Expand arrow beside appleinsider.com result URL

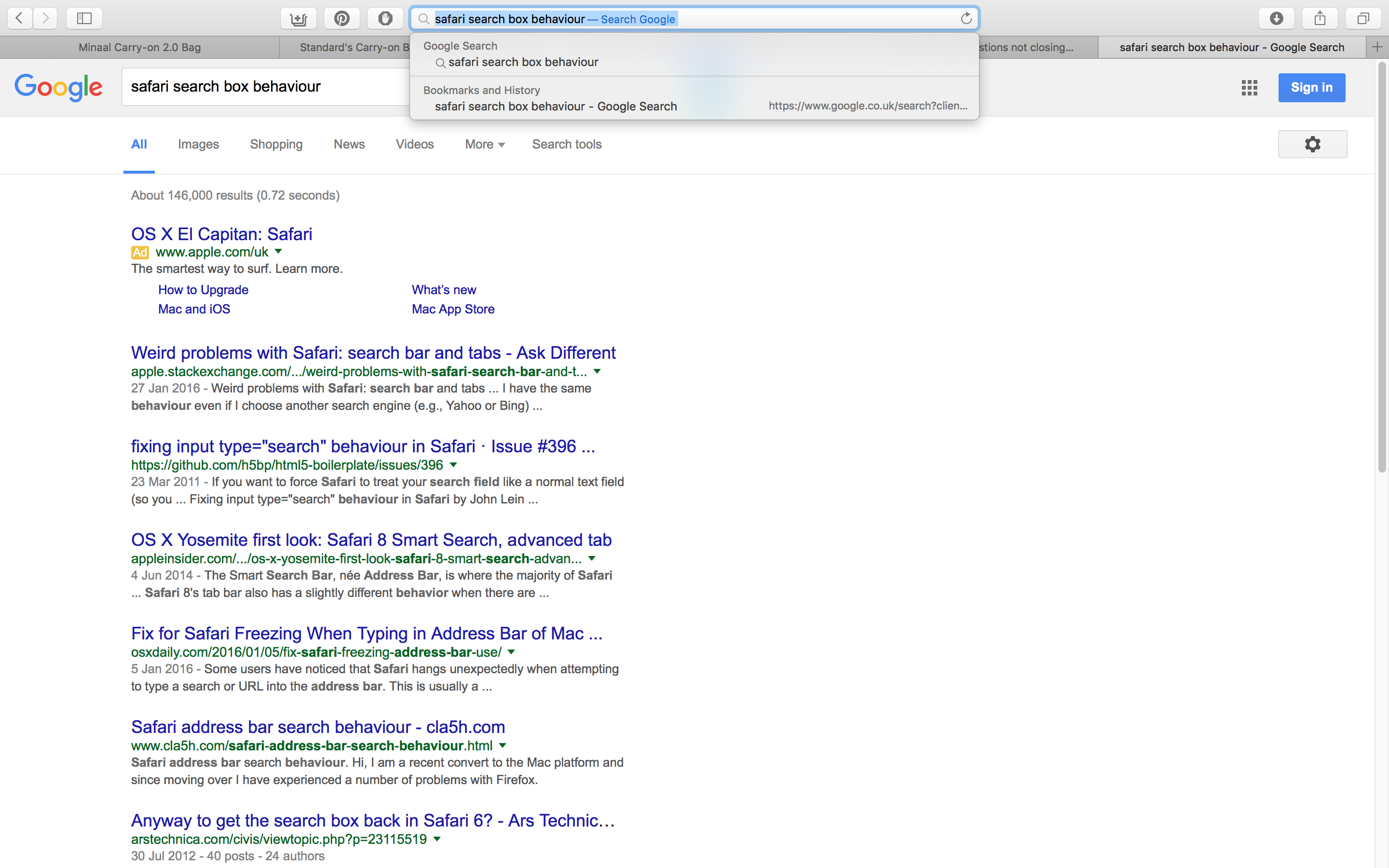click(x=592, y=558)
